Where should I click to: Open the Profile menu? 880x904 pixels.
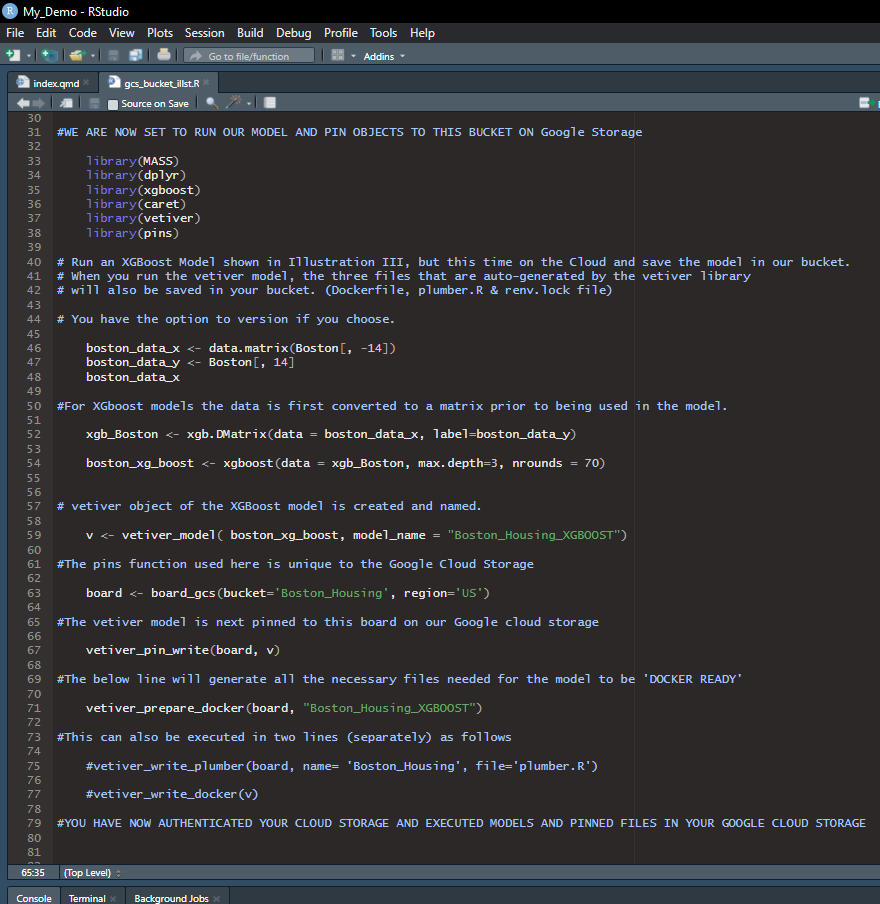[x=340, y=33]
